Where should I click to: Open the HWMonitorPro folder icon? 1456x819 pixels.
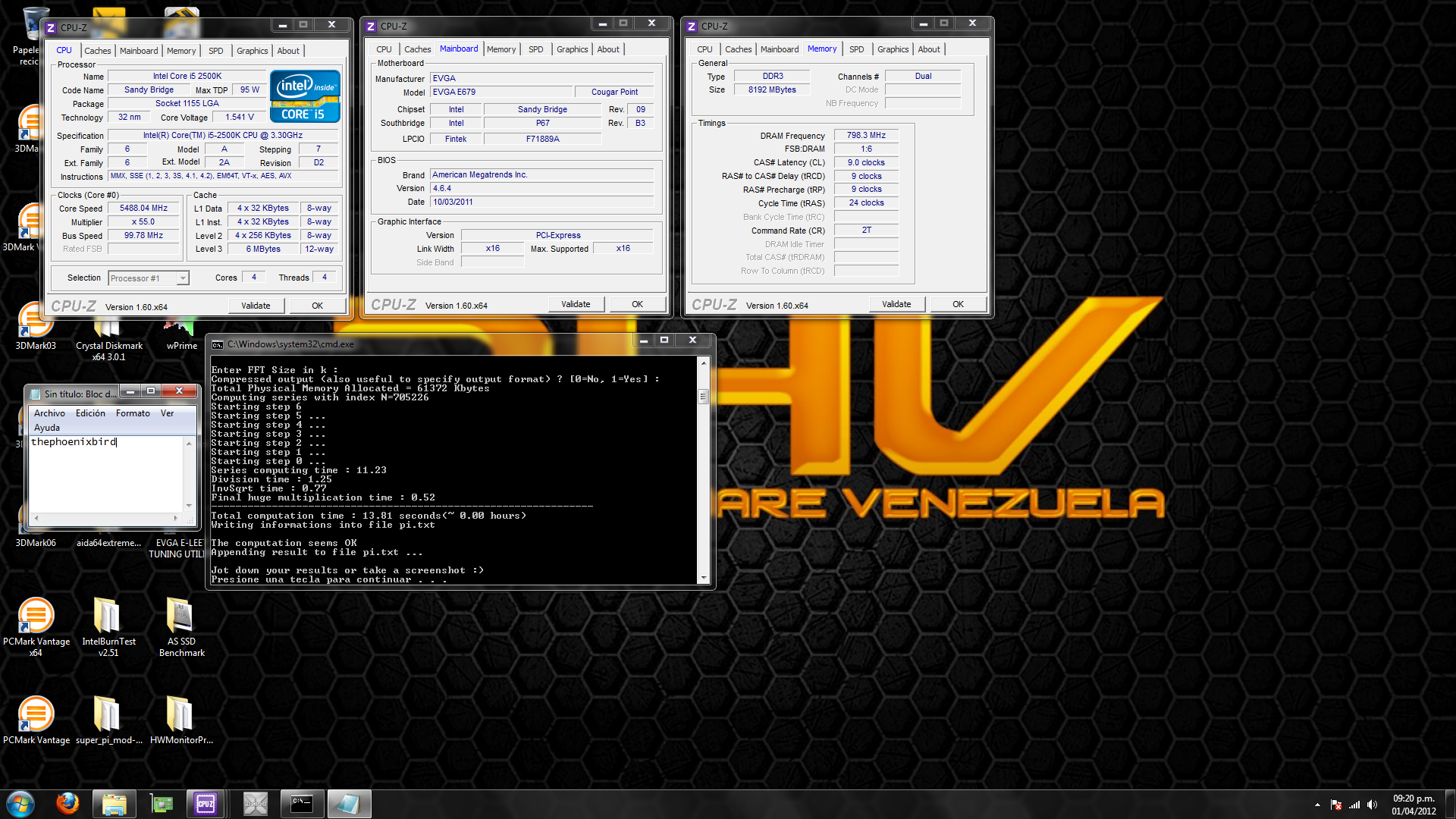[181, 720]
